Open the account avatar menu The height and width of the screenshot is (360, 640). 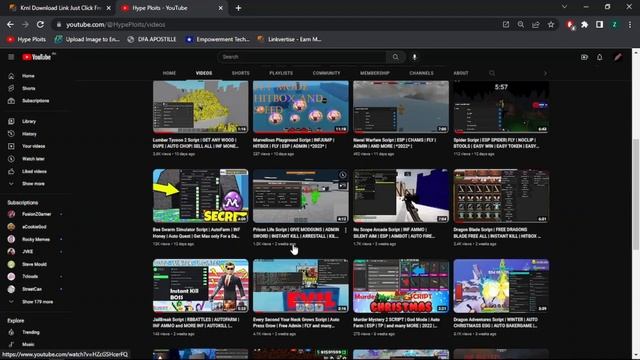tap(618, 57)
